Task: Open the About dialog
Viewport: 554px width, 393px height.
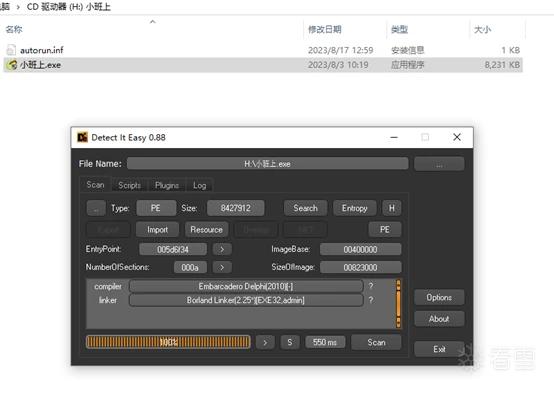Action: pos(439,319)
